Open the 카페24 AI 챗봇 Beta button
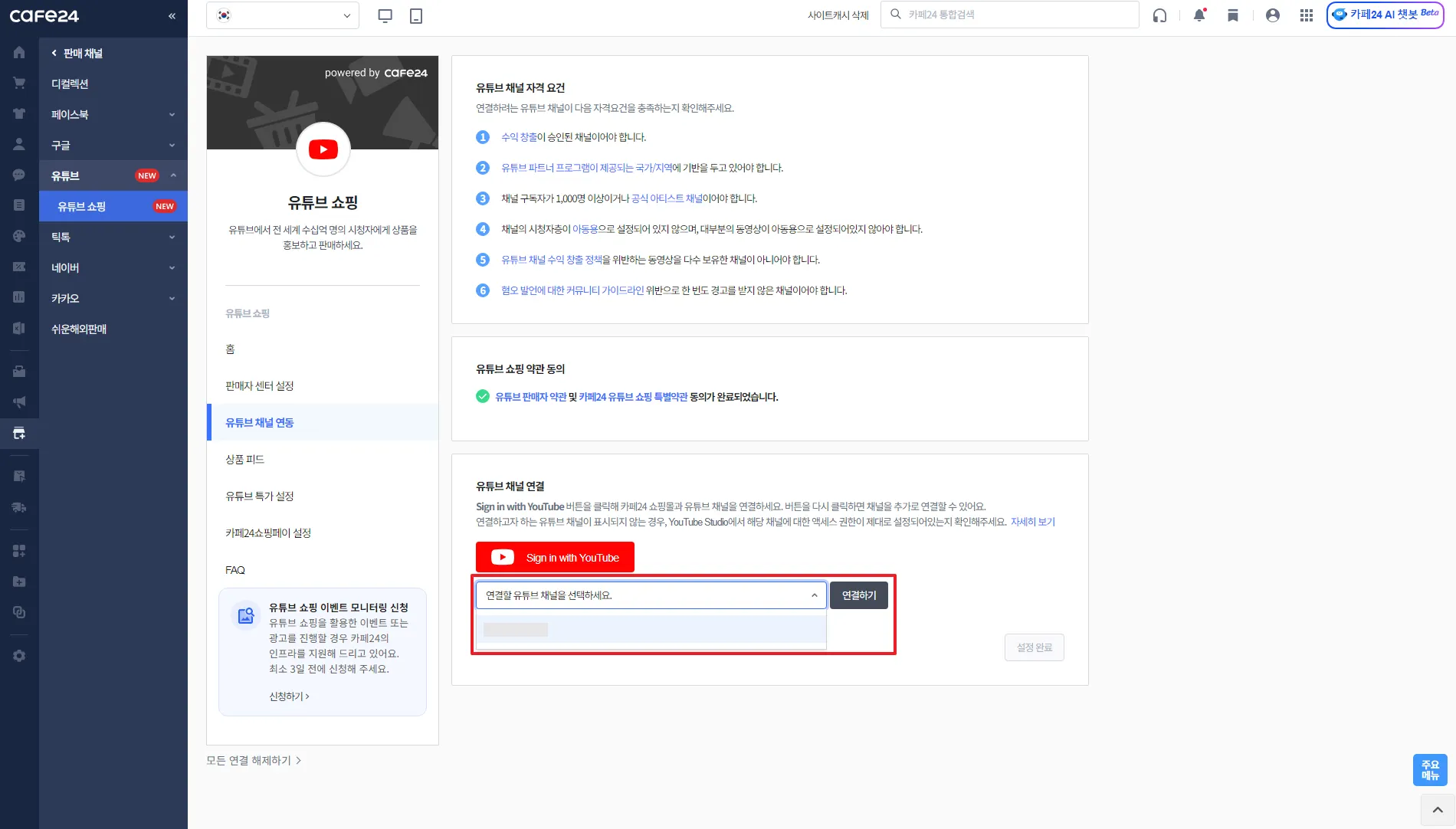 [x=1385, y=15]
